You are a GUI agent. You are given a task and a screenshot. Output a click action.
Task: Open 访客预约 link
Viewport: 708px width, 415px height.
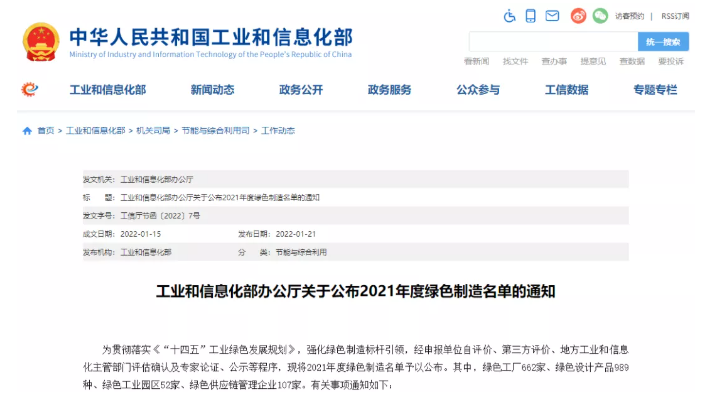pos(629,16)
